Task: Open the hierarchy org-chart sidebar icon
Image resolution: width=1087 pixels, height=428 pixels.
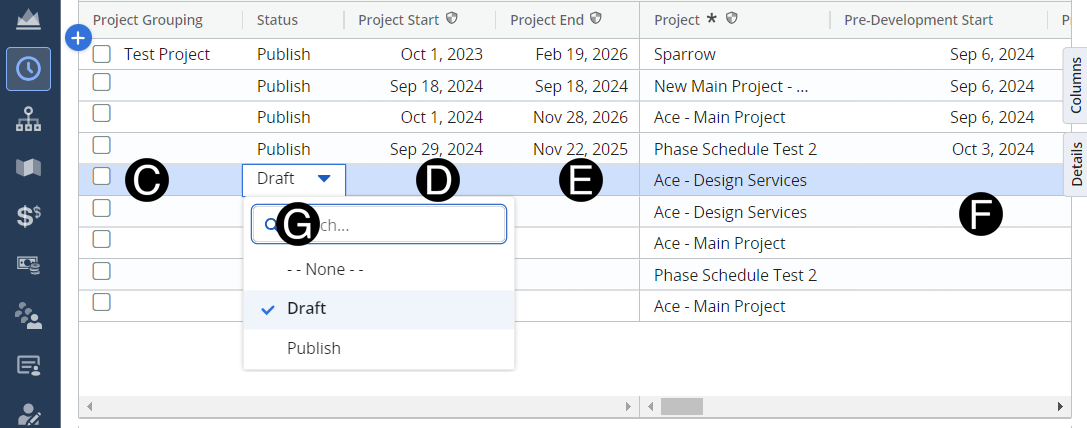Action: coord(28,120)
